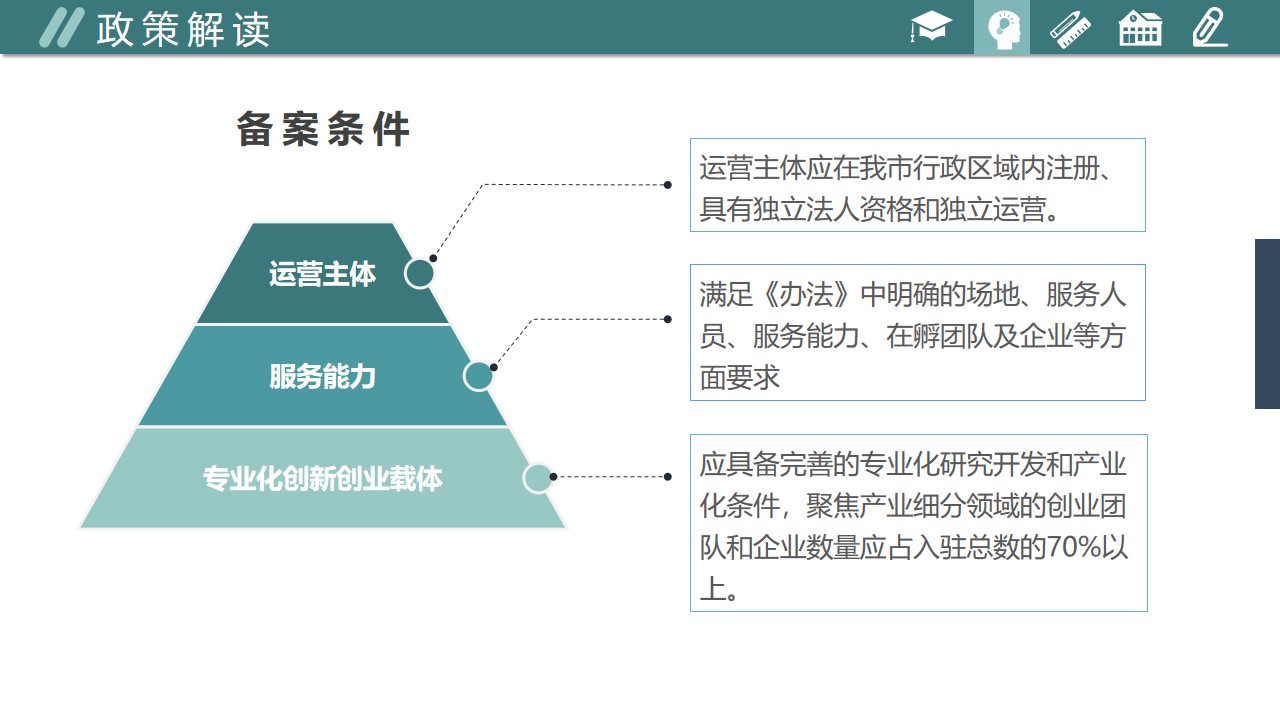Click the 备案条件 heading text
1280x720 pixels.
(323, 130)
